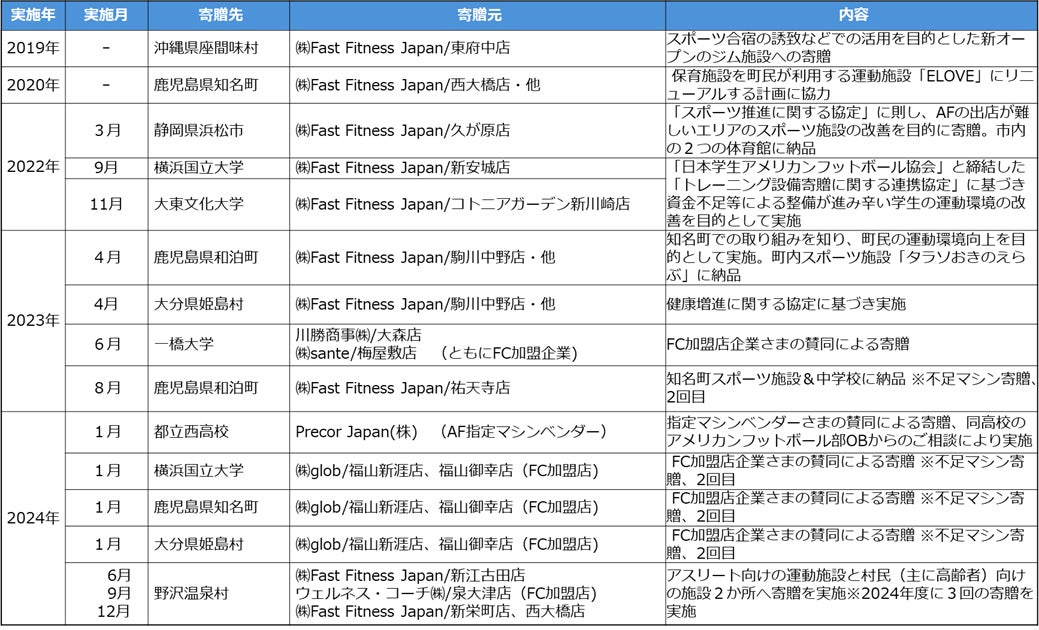1039x630 pixels.
Task: Select the 2019年 year cell
Action: [x=32, y=48]
